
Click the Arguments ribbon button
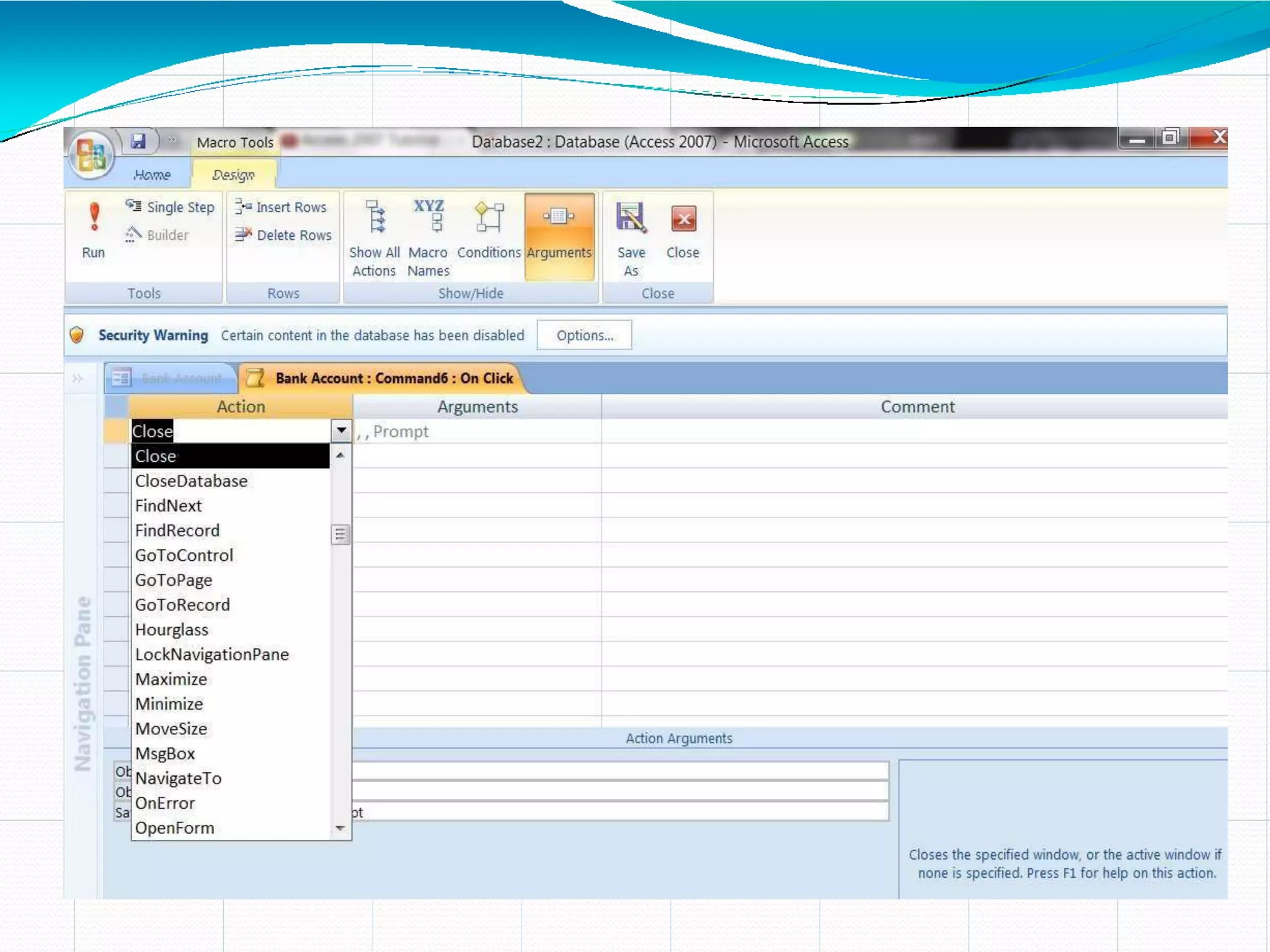559,234
